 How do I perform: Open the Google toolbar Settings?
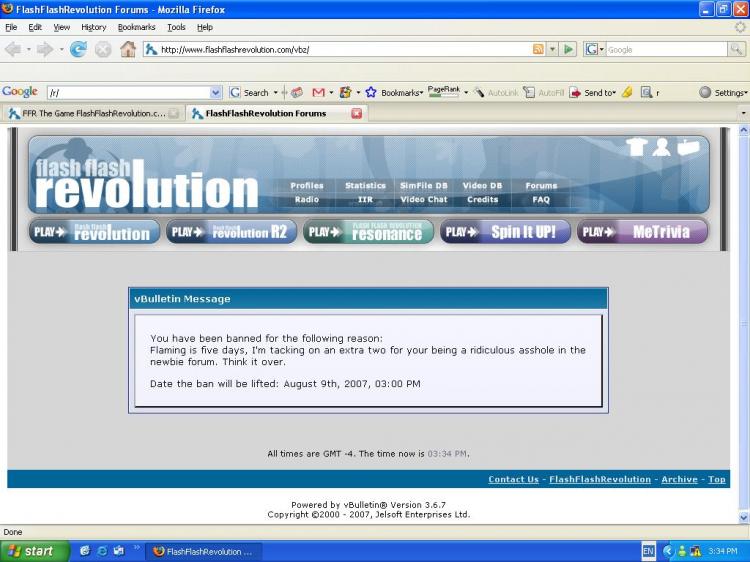coord(723,92)
